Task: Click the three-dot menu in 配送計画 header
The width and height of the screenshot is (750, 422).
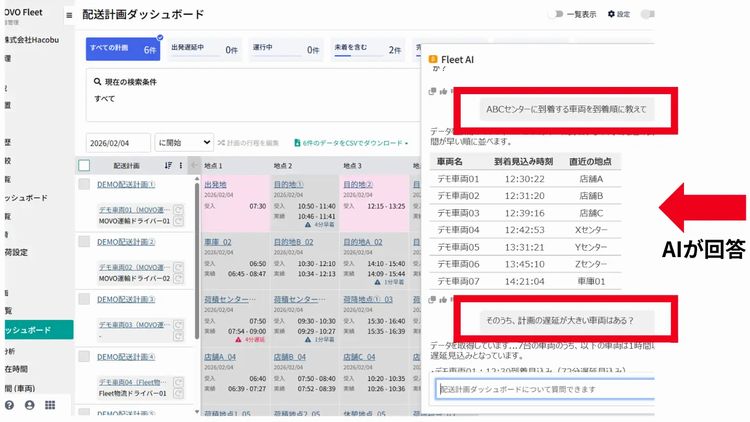Action: click(x=182, y=165)
